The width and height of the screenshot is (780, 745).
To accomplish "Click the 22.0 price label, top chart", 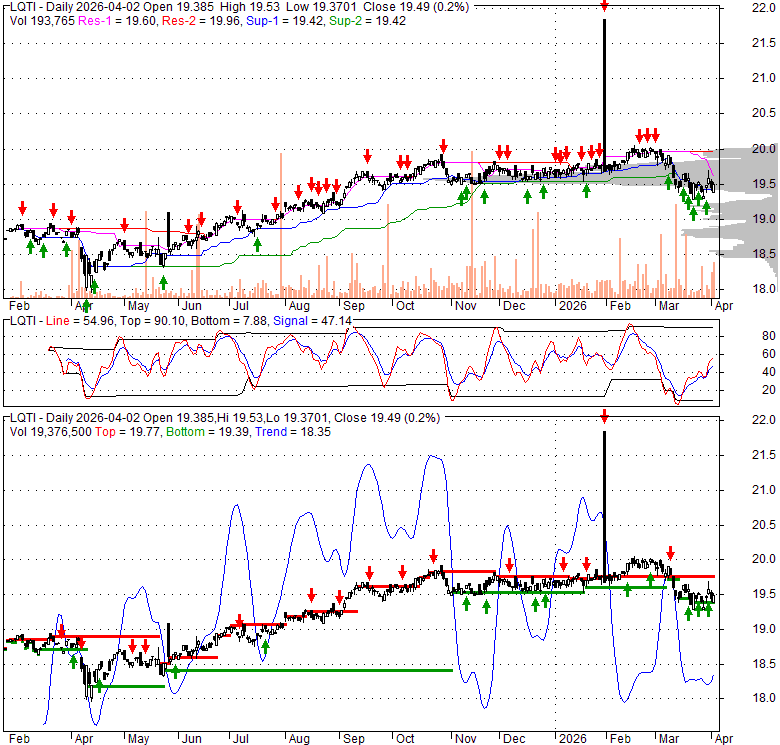I will 737,8.
